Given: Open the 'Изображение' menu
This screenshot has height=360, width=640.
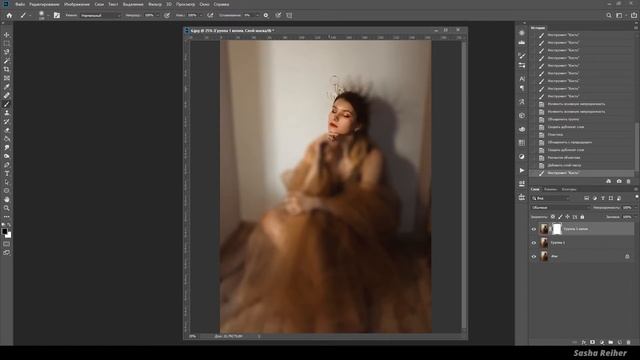Looking at the screenshot, I should click(x=77, y=4).
